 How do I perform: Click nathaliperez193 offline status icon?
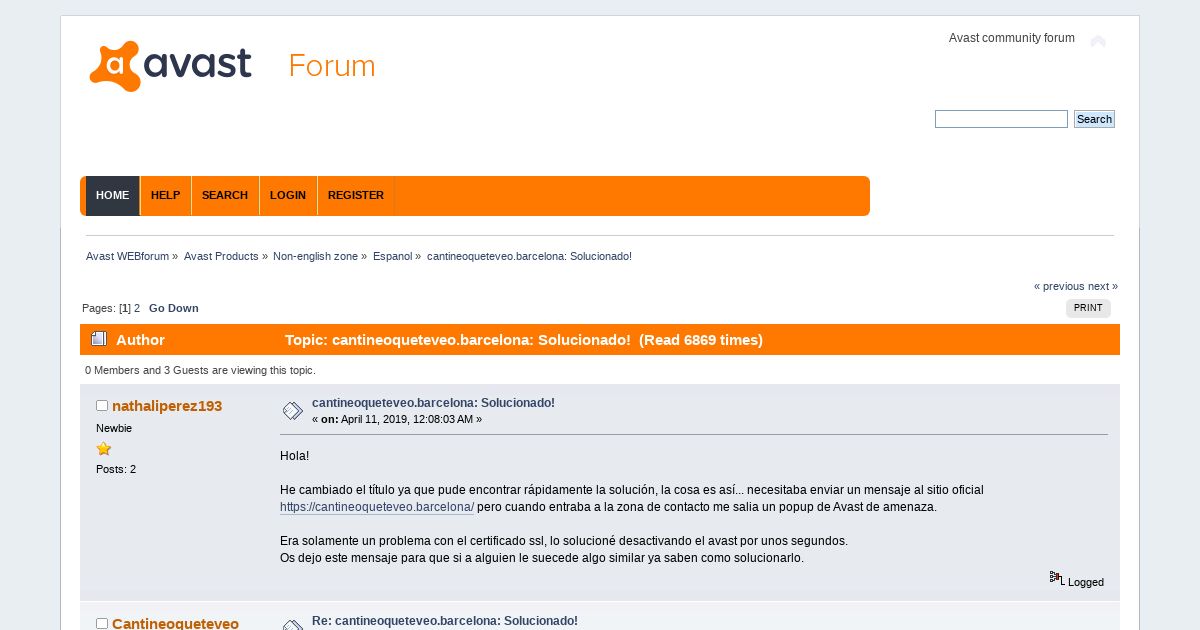102,405
